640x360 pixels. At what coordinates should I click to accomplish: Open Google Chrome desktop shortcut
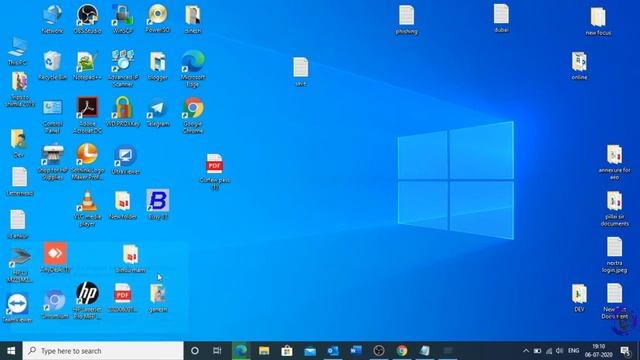click(x=193, y=115)
